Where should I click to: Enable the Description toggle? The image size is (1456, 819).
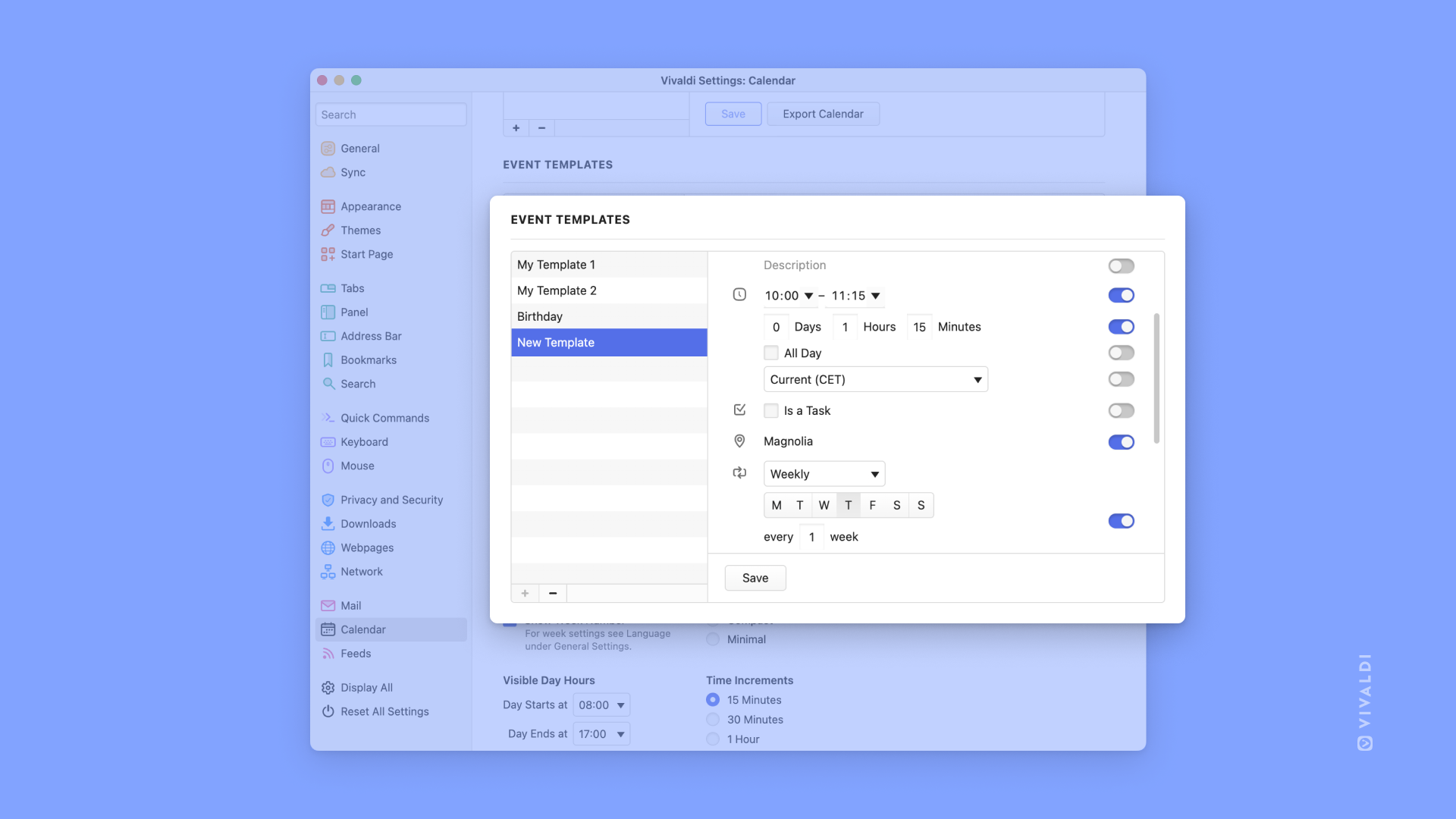1121,265
